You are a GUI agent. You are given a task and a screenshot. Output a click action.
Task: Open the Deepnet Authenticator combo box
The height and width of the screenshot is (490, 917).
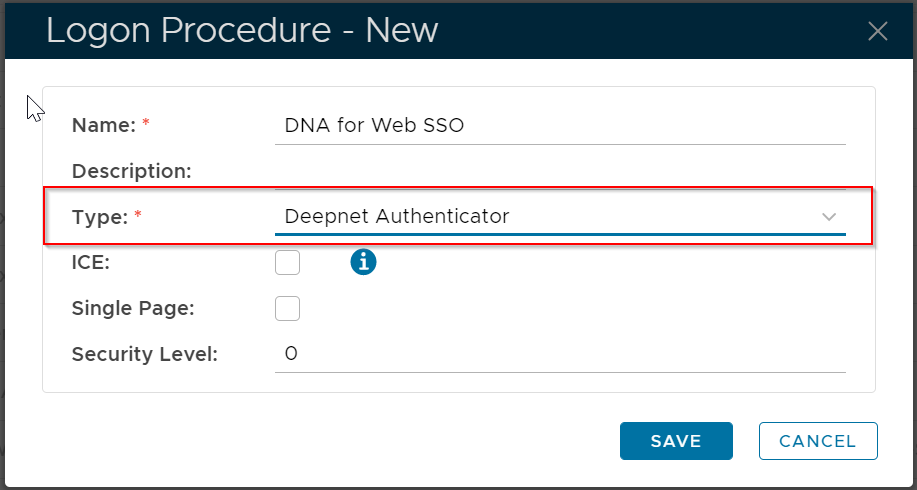click(540, 216)
